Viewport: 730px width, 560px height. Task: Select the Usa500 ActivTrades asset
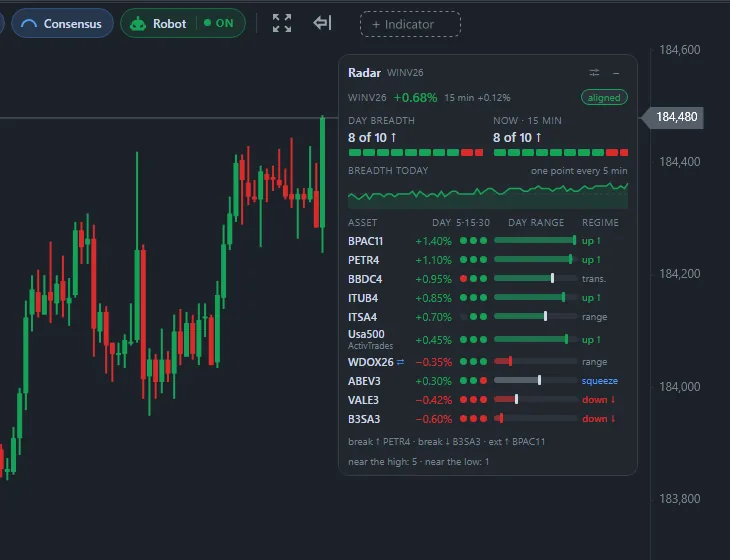point(487,339)
